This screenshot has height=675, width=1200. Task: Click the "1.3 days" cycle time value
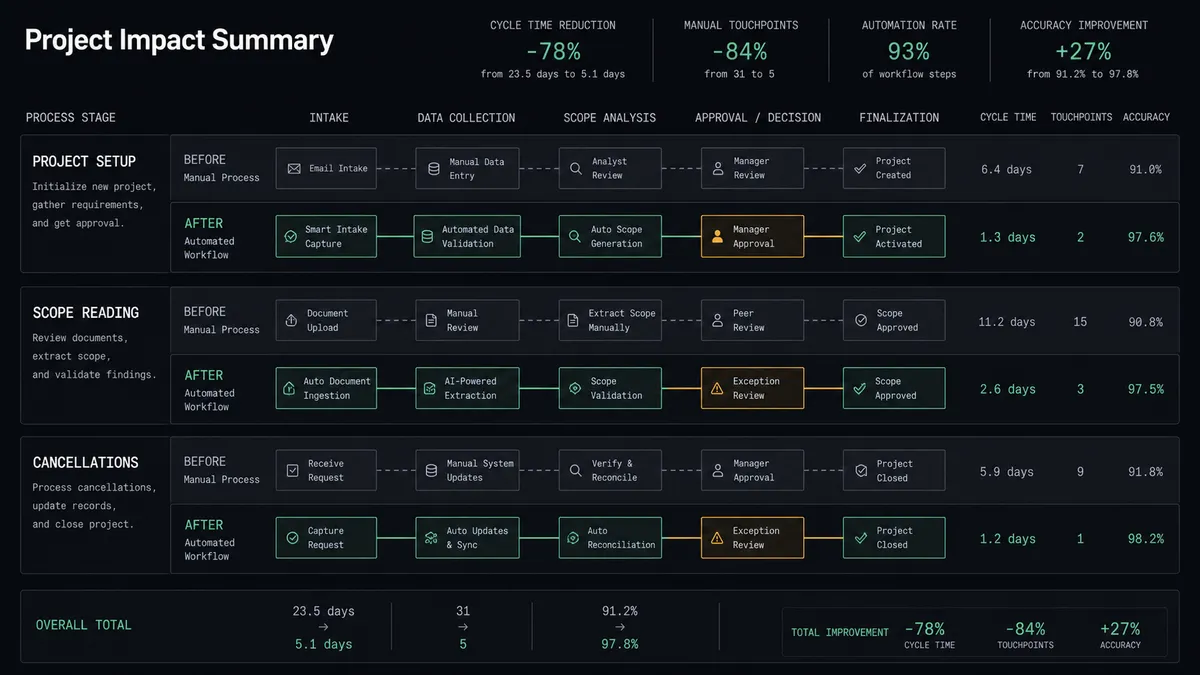click(x=1007, y=238)
